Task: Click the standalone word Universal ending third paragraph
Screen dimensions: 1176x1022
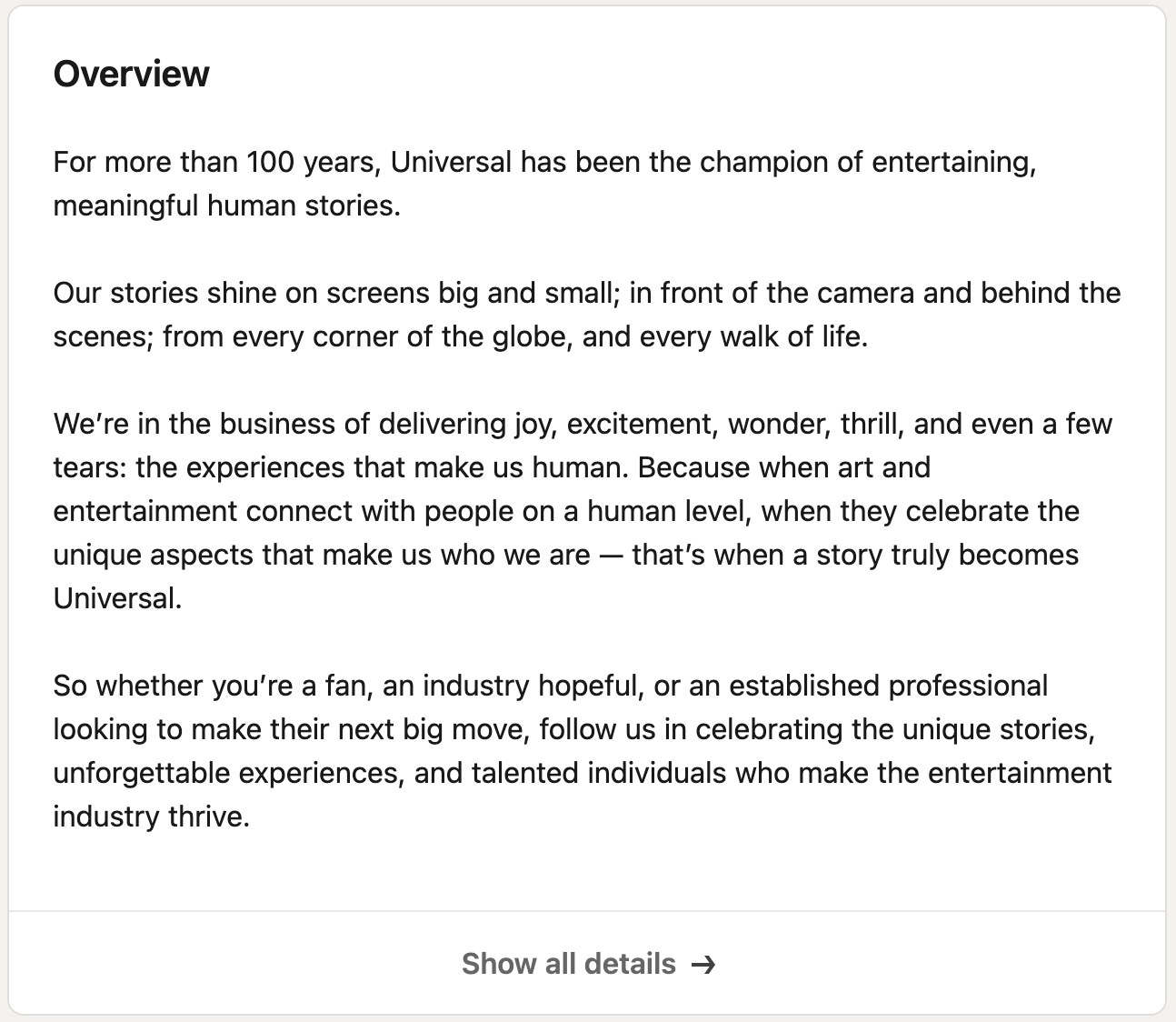Action: pyautogui.click(x=117, y=598)
